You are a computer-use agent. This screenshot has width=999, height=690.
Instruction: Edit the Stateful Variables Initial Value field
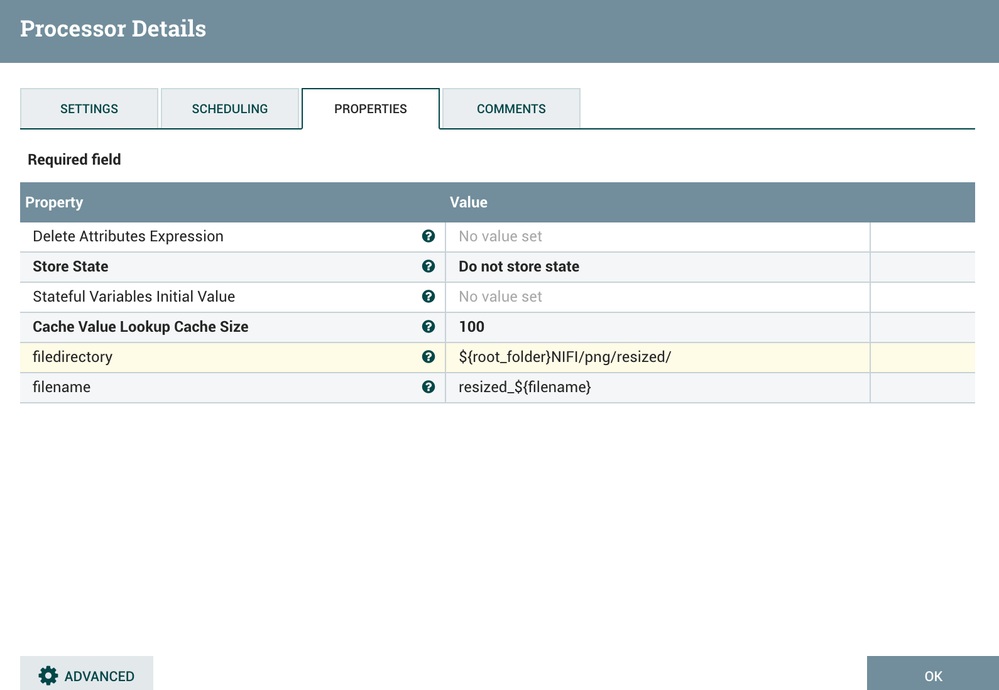[x=500, y=297]
